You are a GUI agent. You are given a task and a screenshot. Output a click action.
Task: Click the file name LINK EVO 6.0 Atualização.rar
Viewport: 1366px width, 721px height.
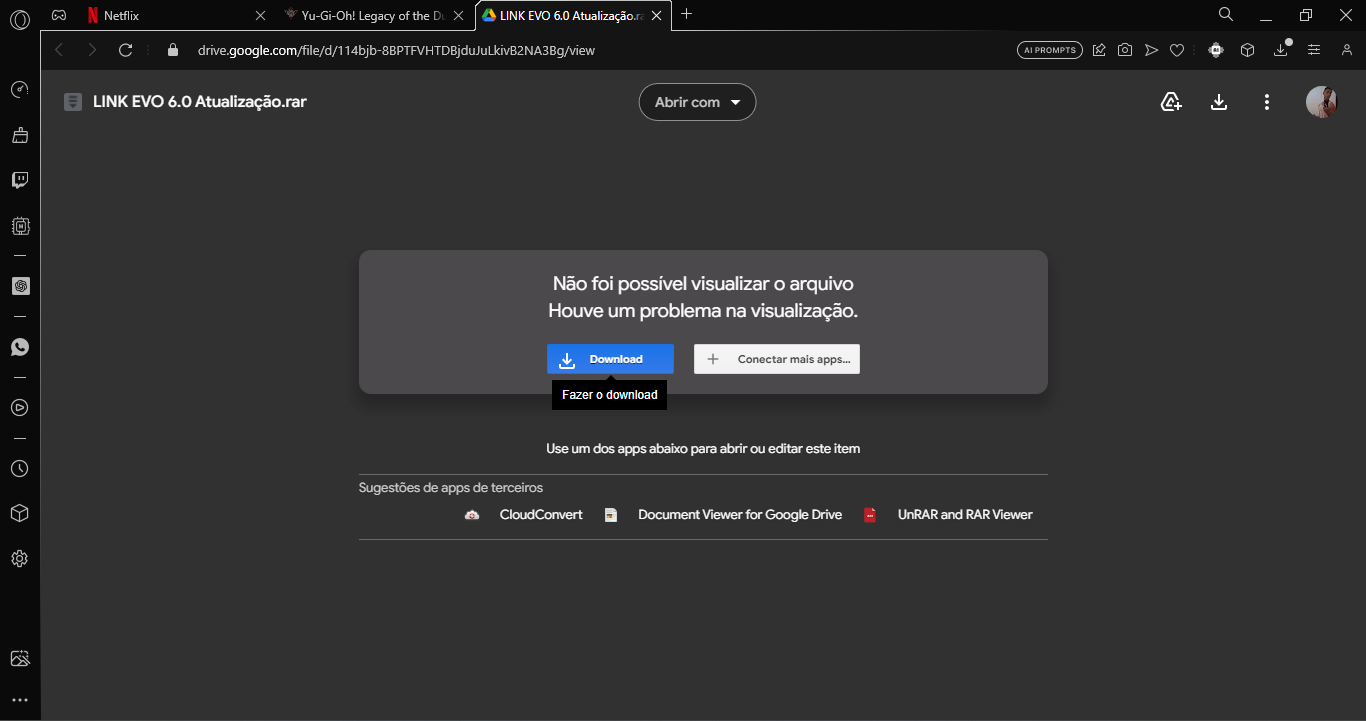click(200, 102)
